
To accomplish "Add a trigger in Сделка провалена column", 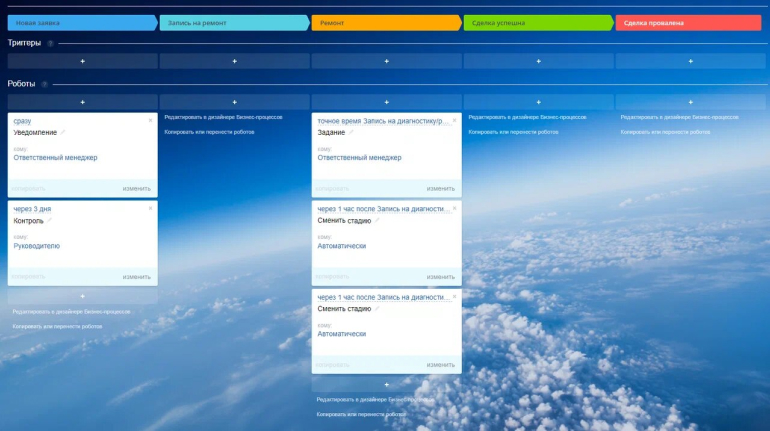I will [690, 61].
